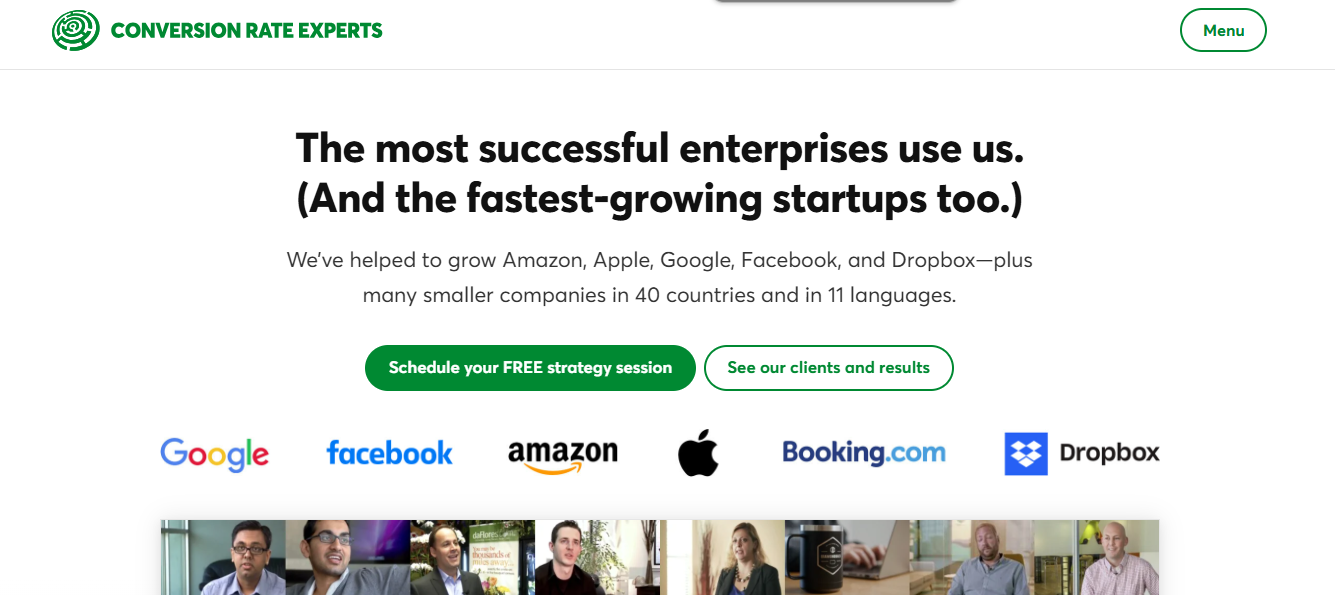The height and width of the screenshot is (595, 1335).
Task: Click the Facebook logo
Action: pyautogui.click(x=390, y=453)
